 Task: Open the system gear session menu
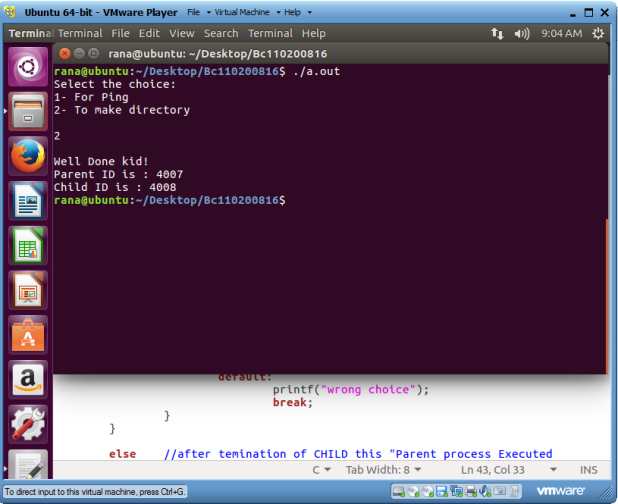(598, 33)
